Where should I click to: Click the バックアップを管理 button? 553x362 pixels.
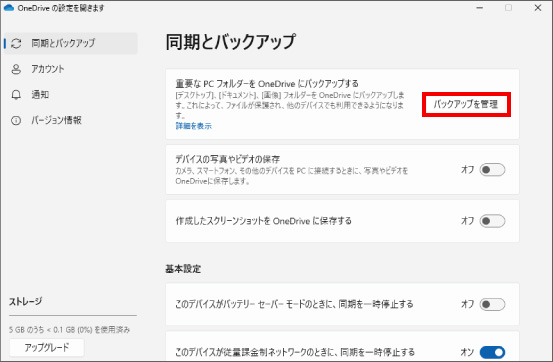[466, 104]
